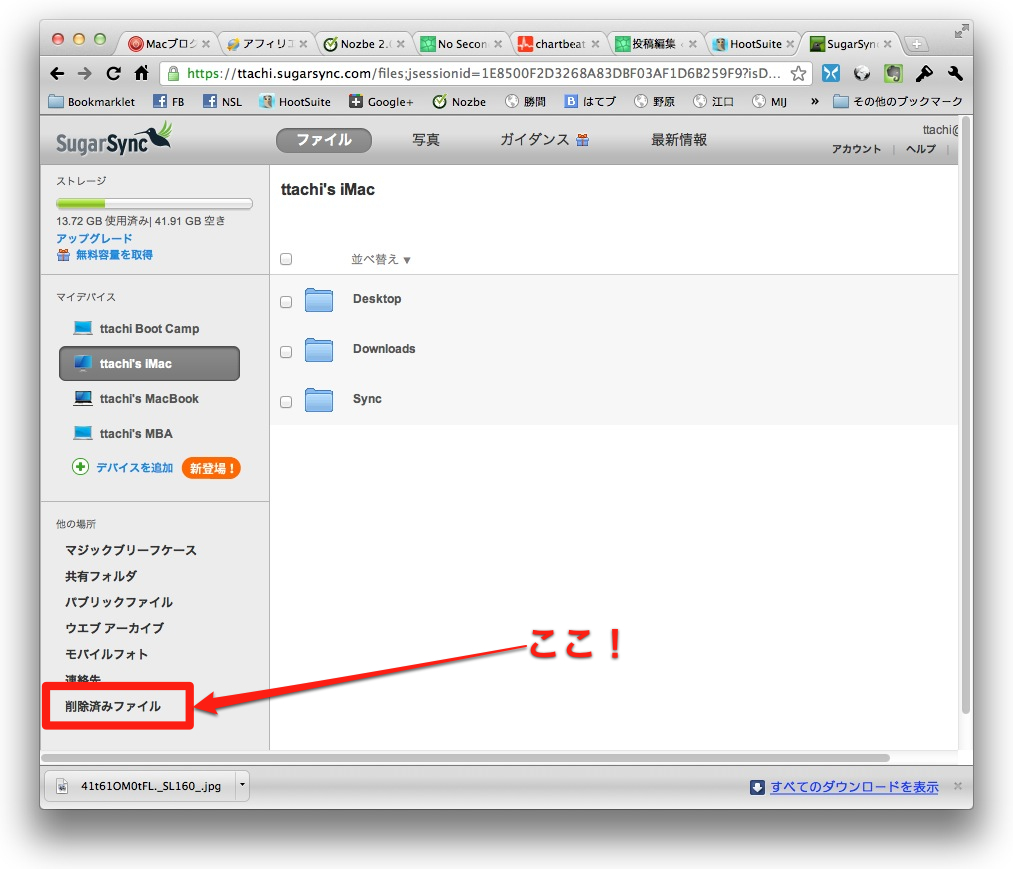The width and height of the screenshot is (1013, 869).
Task: Click the storage usage progress bar
Action: [x=154, y=204]
